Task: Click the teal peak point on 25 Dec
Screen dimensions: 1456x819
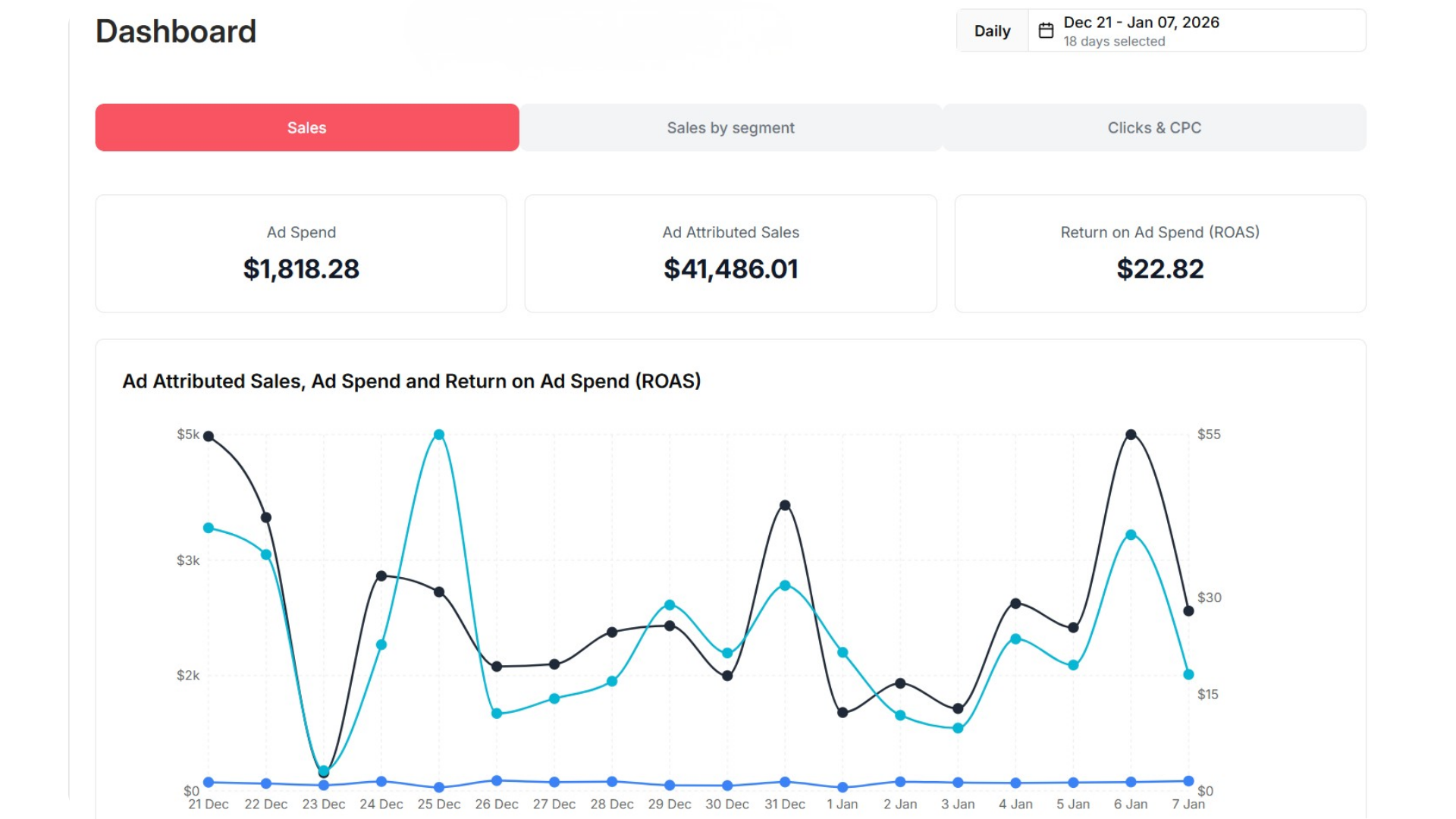Action: coord(439,435)
